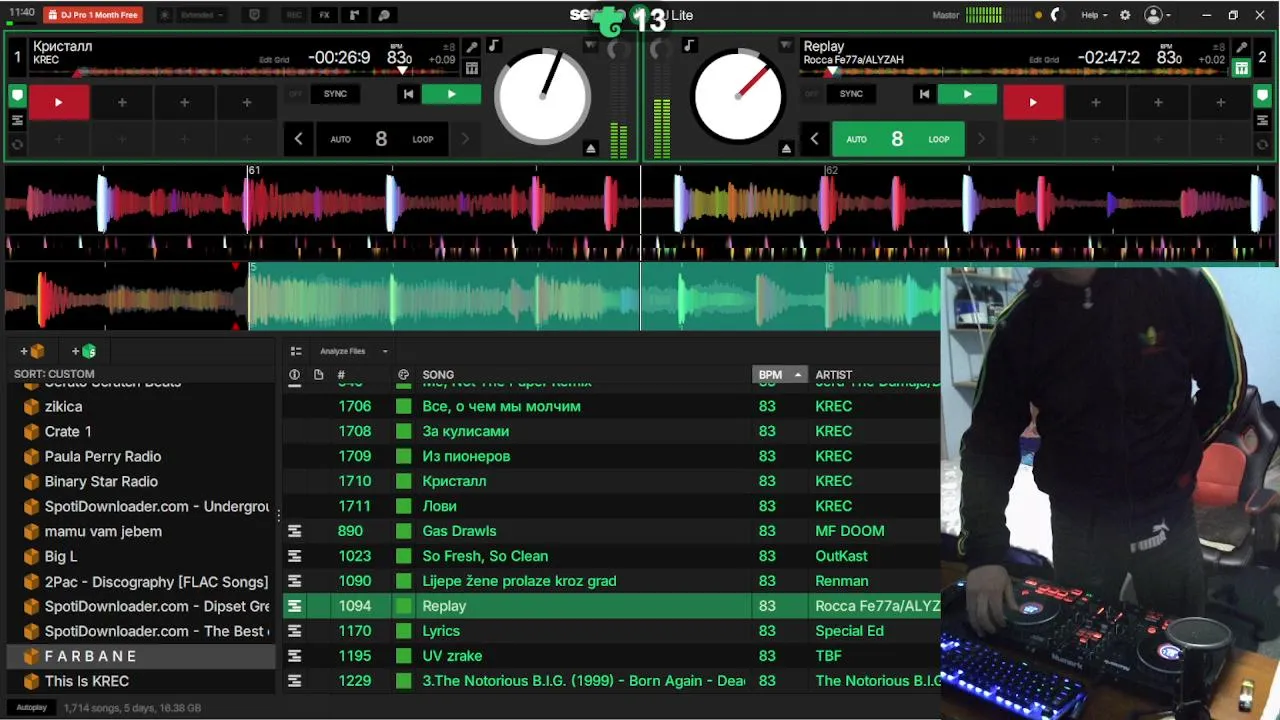Play track Кристалл on deck 1

451,94
